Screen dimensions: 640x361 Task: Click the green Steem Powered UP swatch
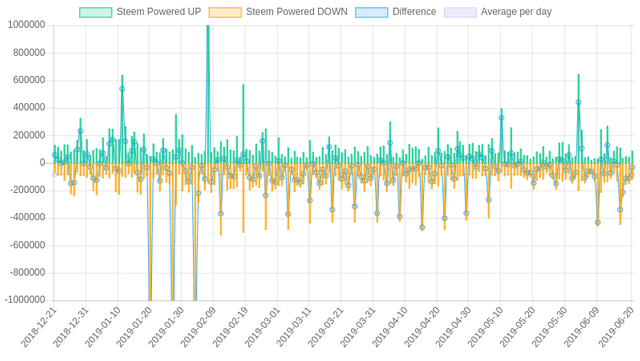[96, 12]
